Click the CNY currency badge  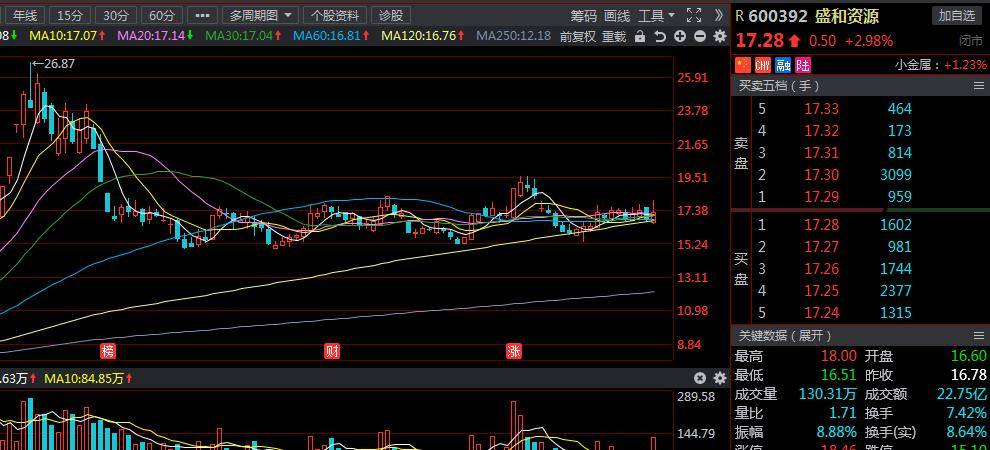coord(762,64)
